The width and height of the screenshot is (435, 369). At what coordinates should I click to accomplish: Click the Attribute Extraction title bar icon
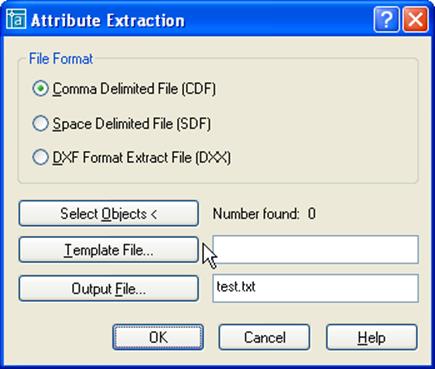[x=15, y=19]
